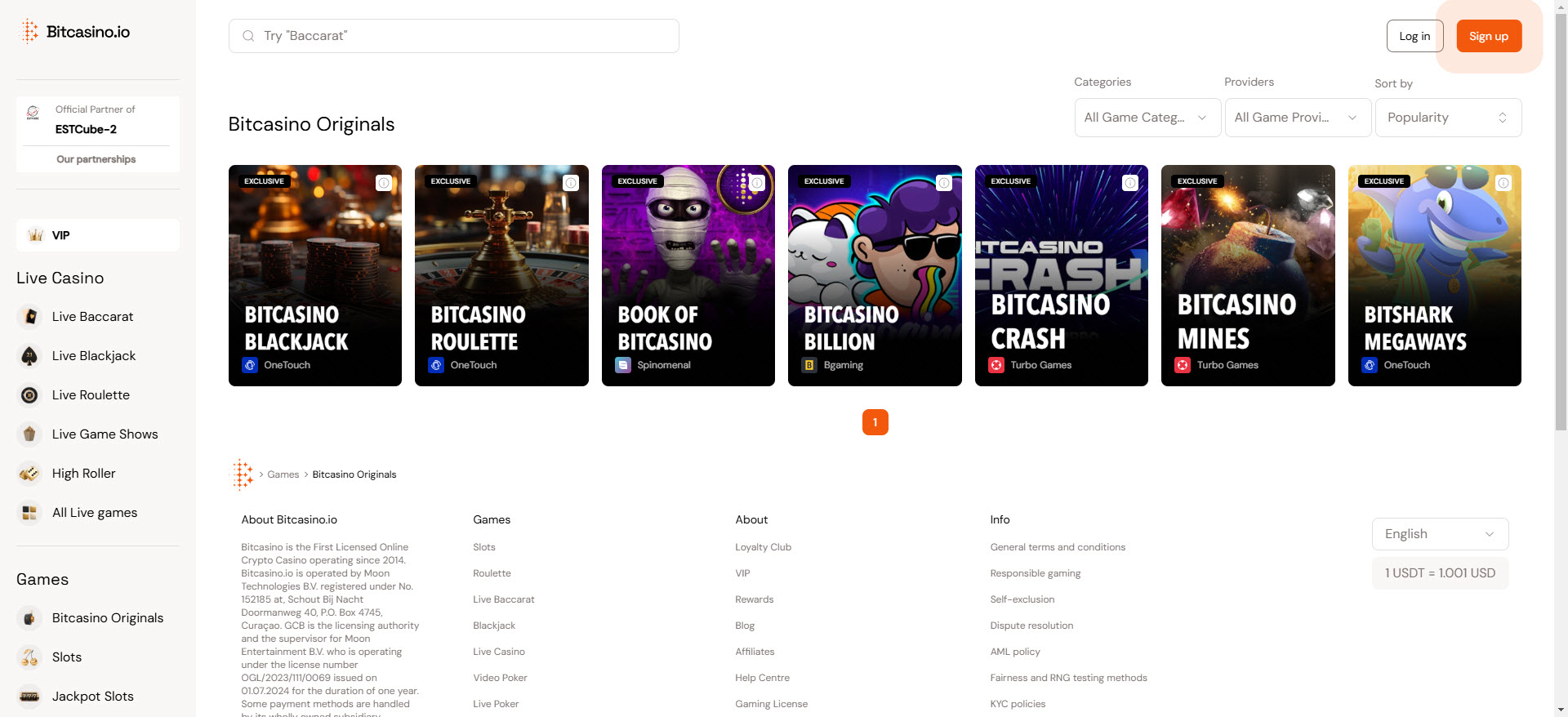This screenshot has height=717, width=1568.
Task: Open the Bitshark Megaways game thumbnail
Action: coord(1435,276)
